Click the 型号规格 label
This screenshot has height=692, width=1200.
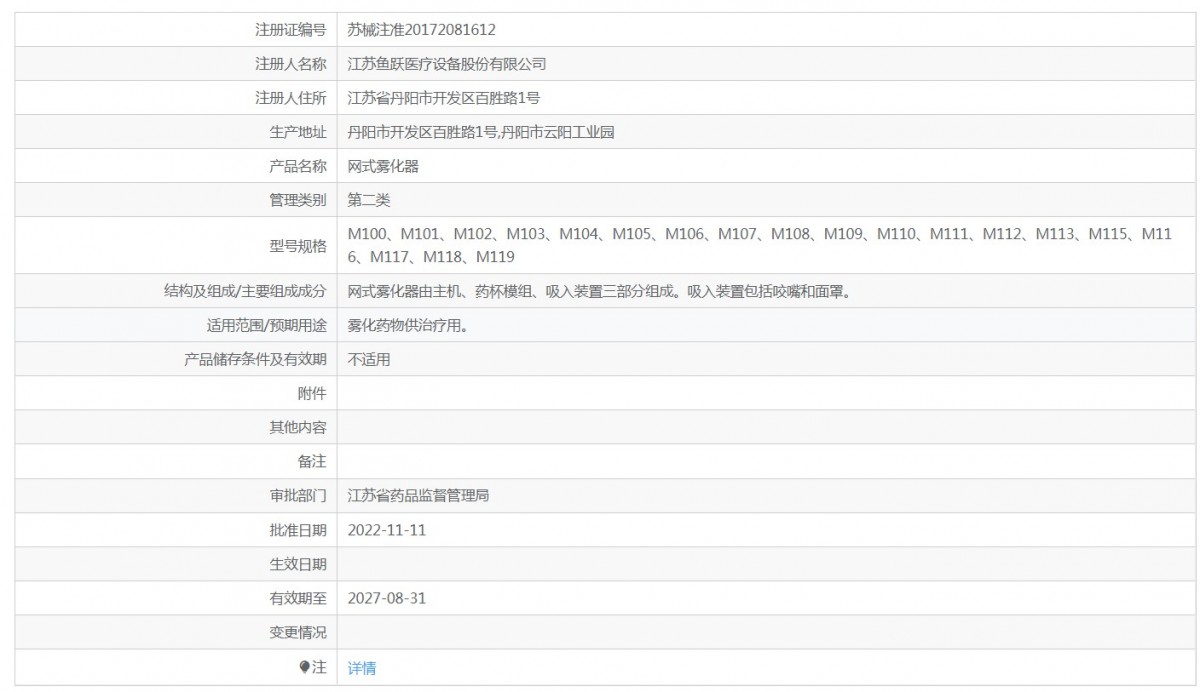pyautogui.click(x=298, y=245)
